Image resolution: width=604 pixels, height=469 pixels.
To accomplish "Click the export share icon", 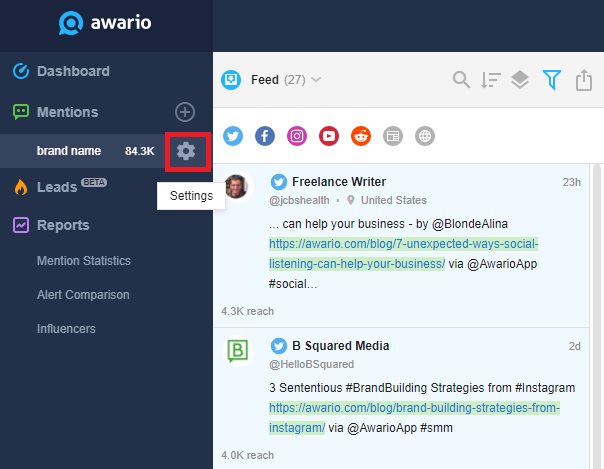I will pos(584,80).
